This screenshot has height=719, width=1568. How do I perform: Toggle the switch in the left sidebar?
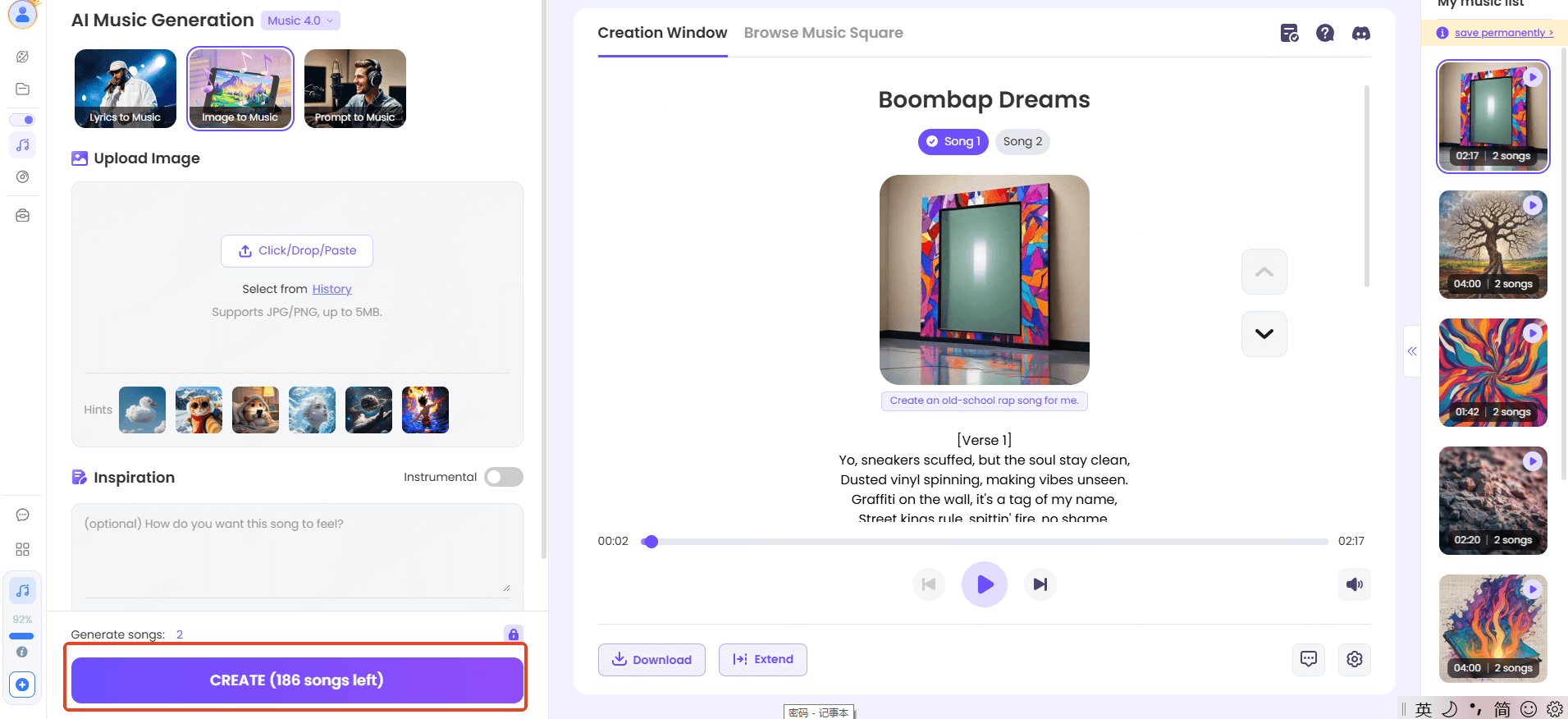(x=23, y=120)
